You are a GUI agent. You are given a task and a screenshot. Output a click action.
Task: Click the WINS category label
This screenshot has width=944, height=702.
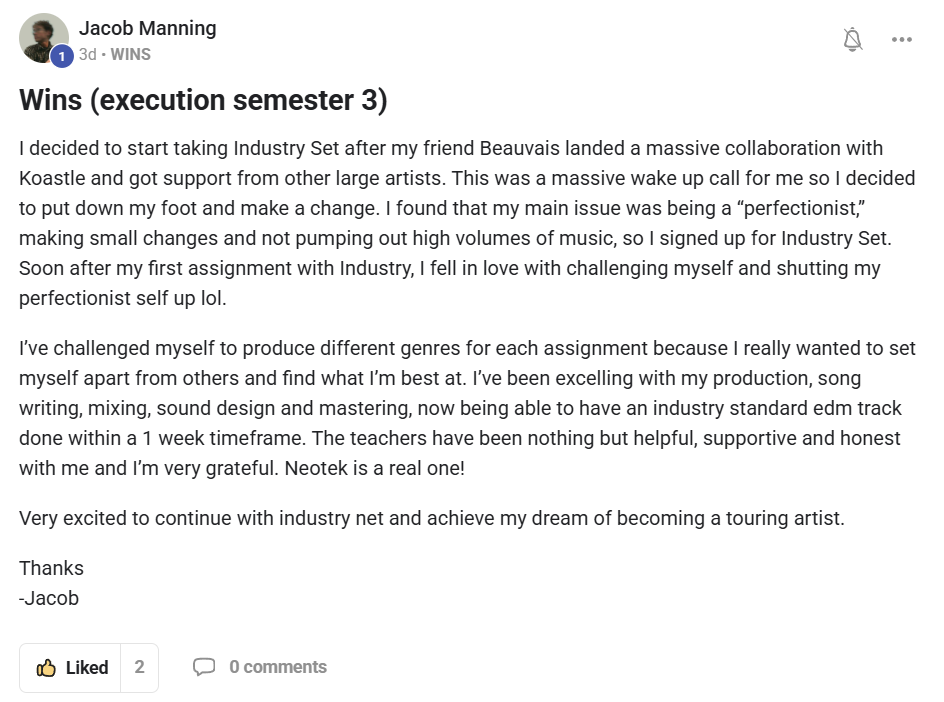[130, 55]
